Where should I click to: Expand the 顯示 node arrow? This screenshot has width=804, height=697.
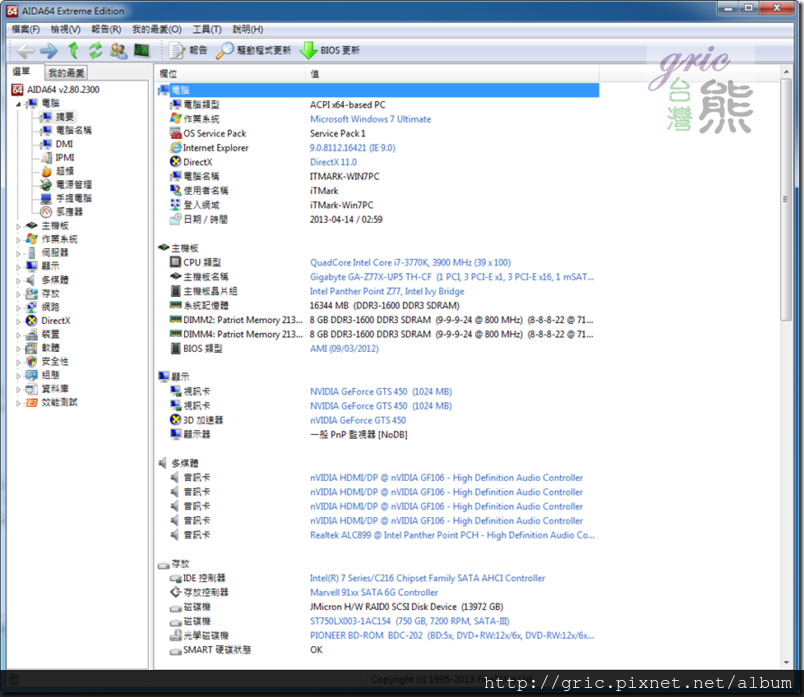point(18,267)
